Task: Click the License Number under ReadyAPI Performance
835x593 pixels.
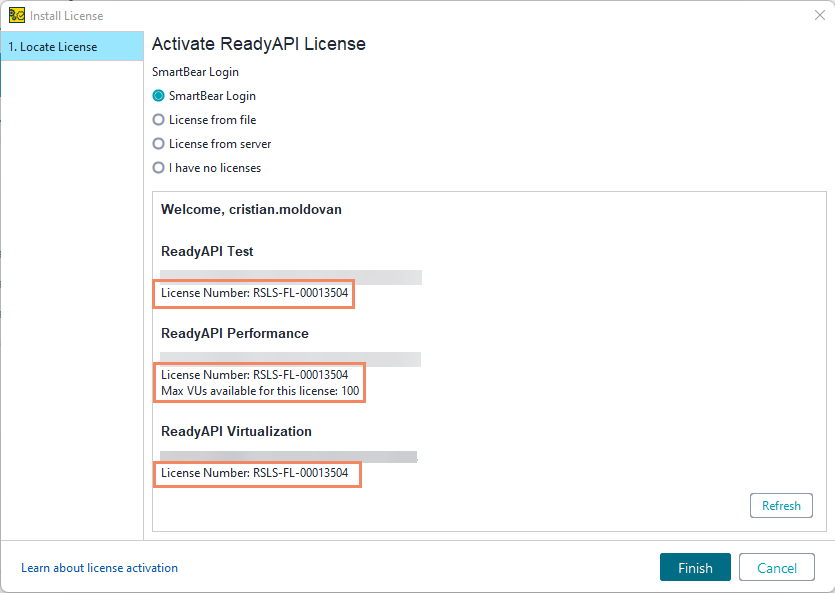Action: coord(255,375)
